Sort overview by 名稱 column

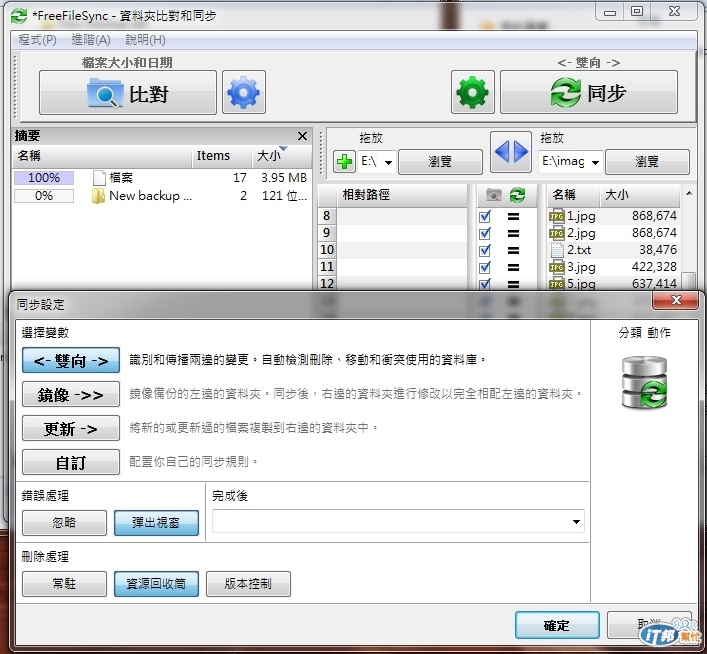click(x=102, y=156)
